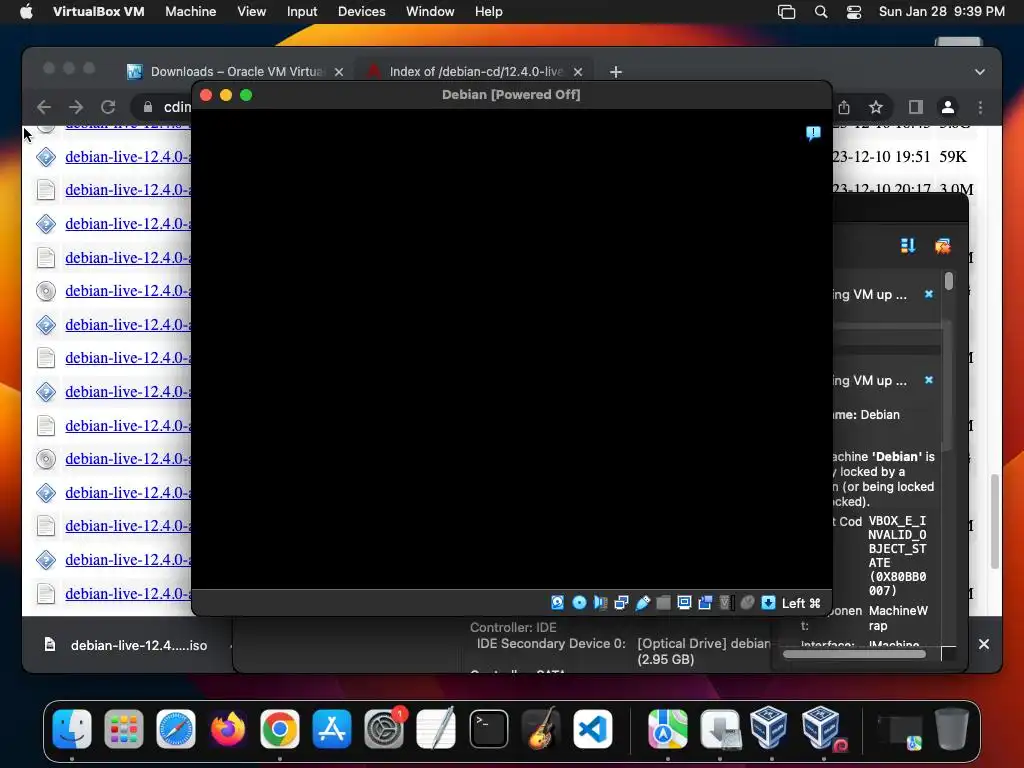Click the notification panel horizontal scrollbar
The height and width of the screenshot is (768, 1024).
click(x=854, y=654)
